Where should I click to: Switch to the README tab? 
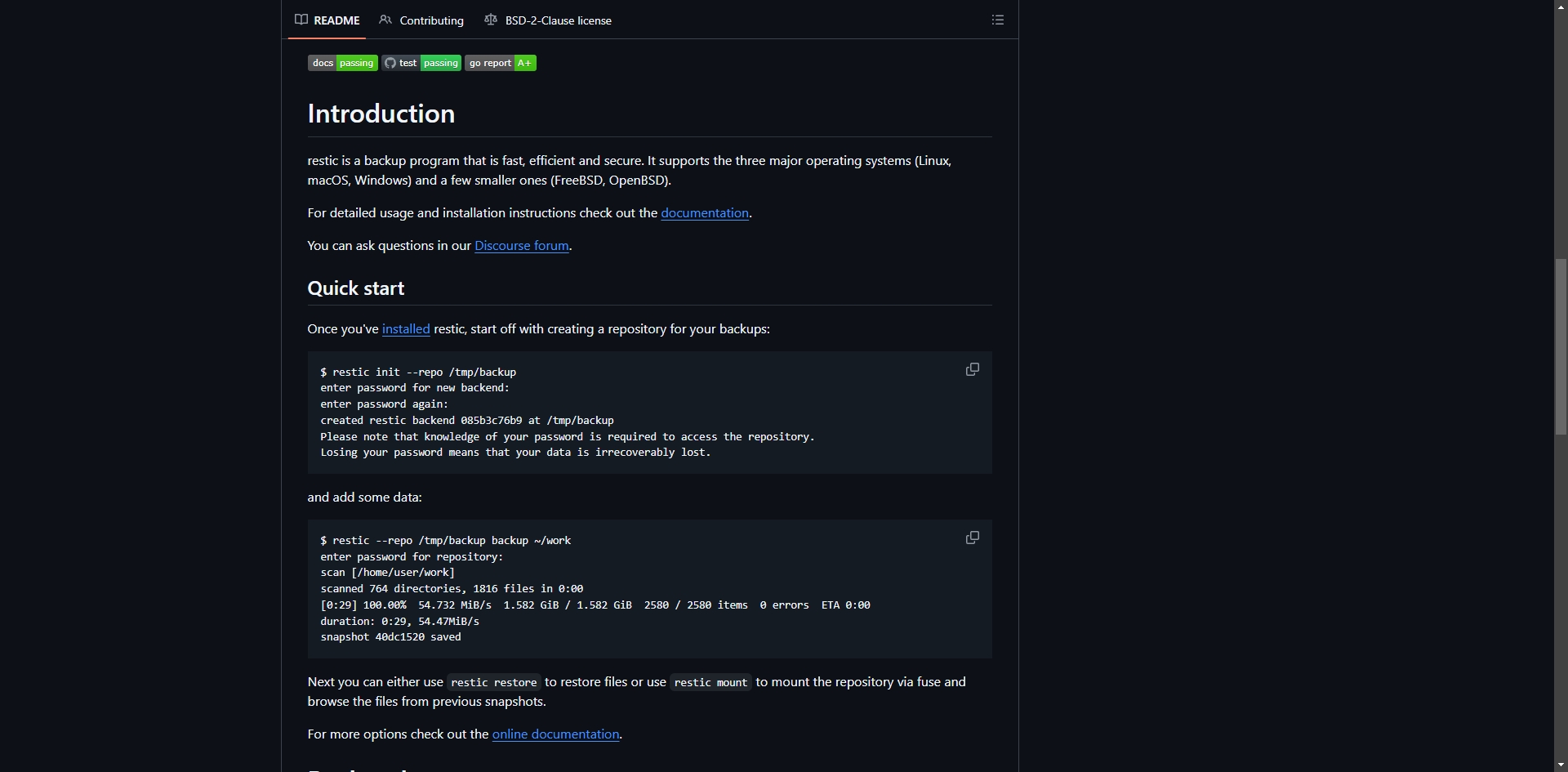coord(327,20)
